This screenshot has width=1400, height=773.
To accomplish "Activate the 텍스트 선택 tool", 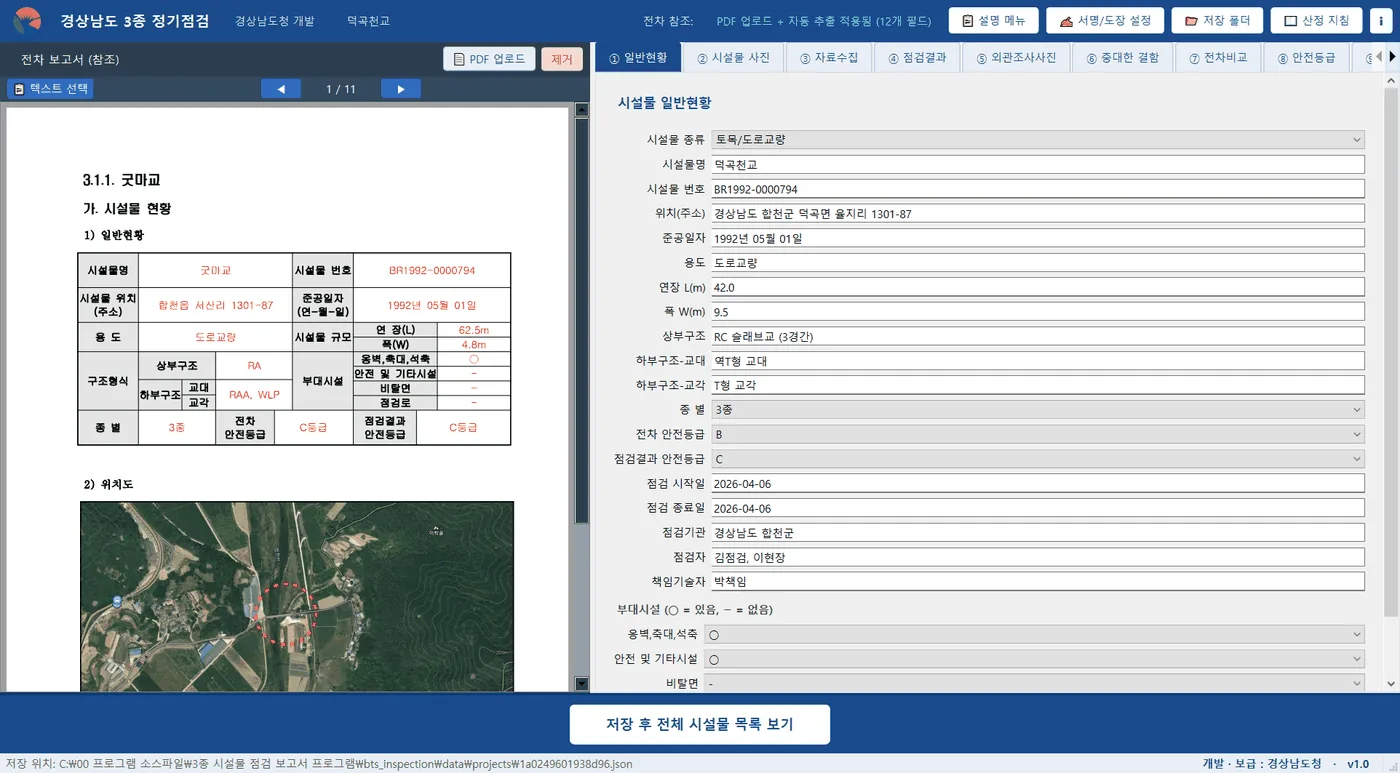I will tap(50, 89).
